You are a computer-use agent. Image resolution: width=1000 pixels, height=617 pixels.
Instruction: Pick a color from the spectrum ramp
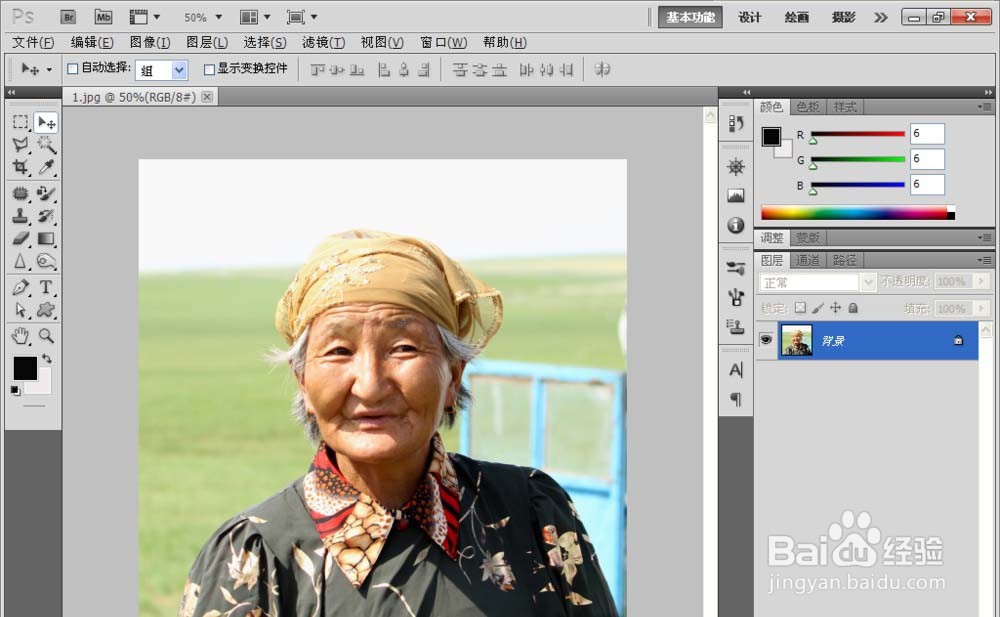click(x=858, y=213)
